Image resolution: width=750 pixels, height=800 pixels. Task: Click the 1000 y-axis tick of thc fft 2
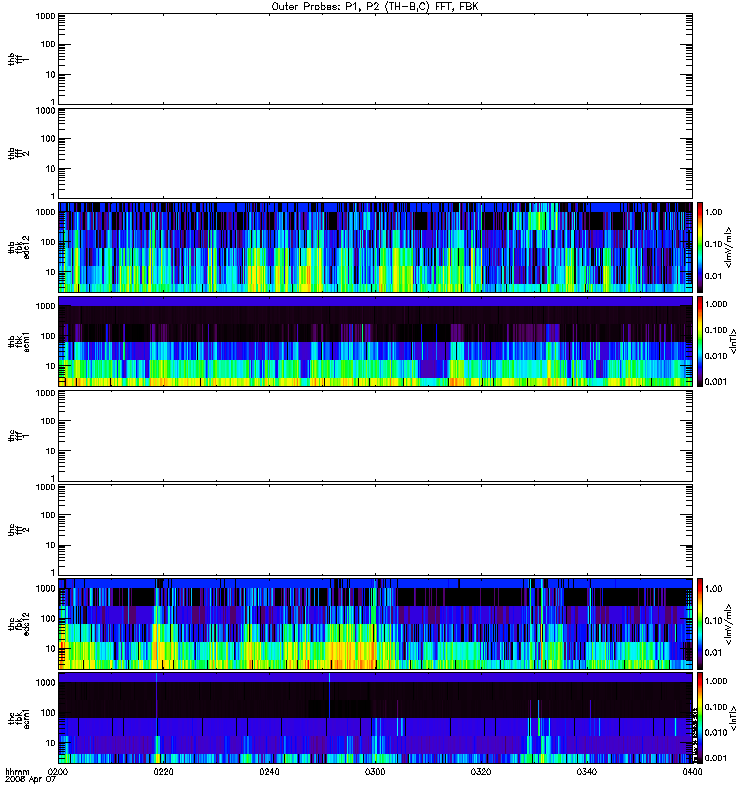pyautogui.click(x=45, y=487)
